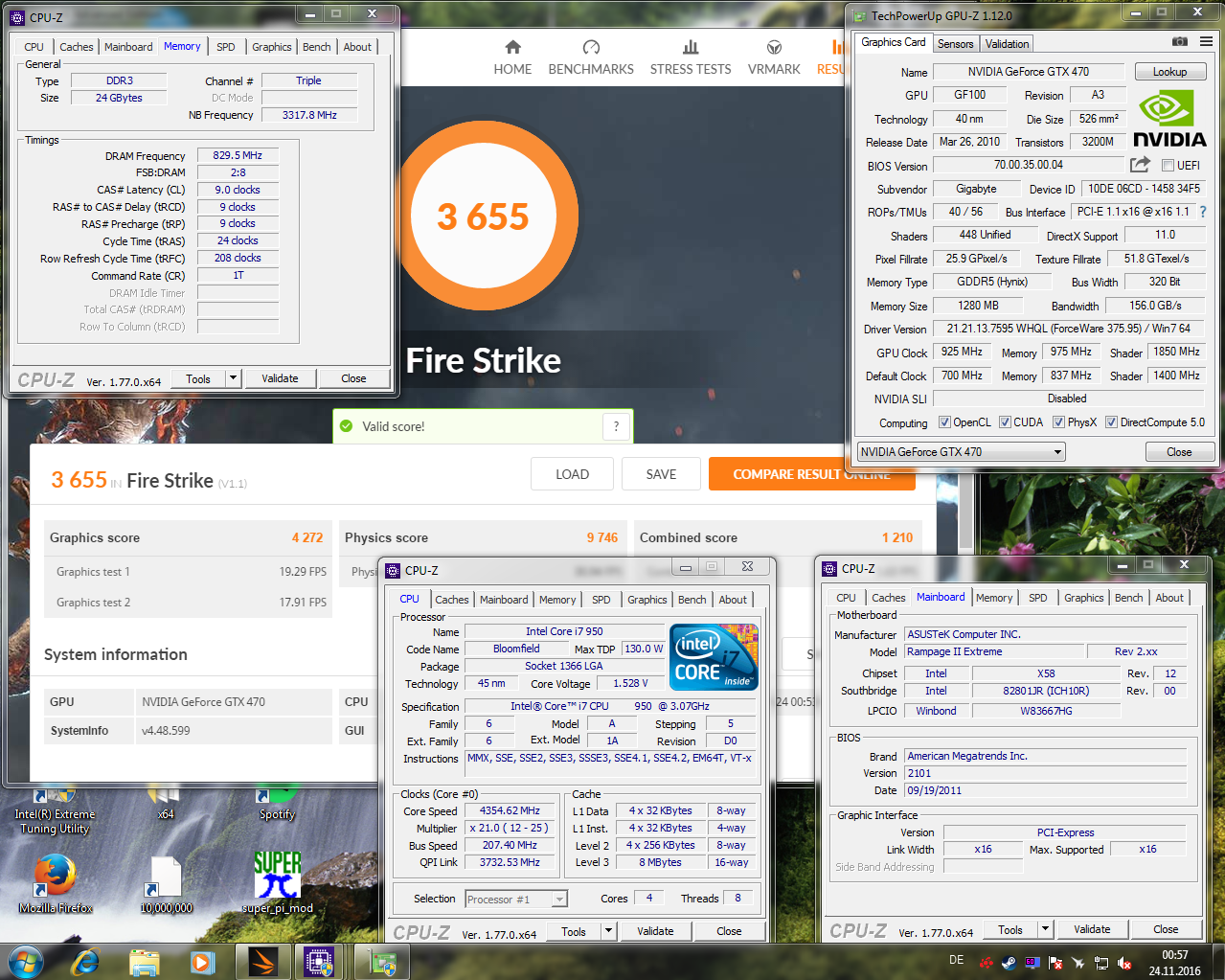The height and width of the screenshot is (980, 1225).
Task: Open Mozilla Firefox desktop shortcut
Action: [56, 883]
